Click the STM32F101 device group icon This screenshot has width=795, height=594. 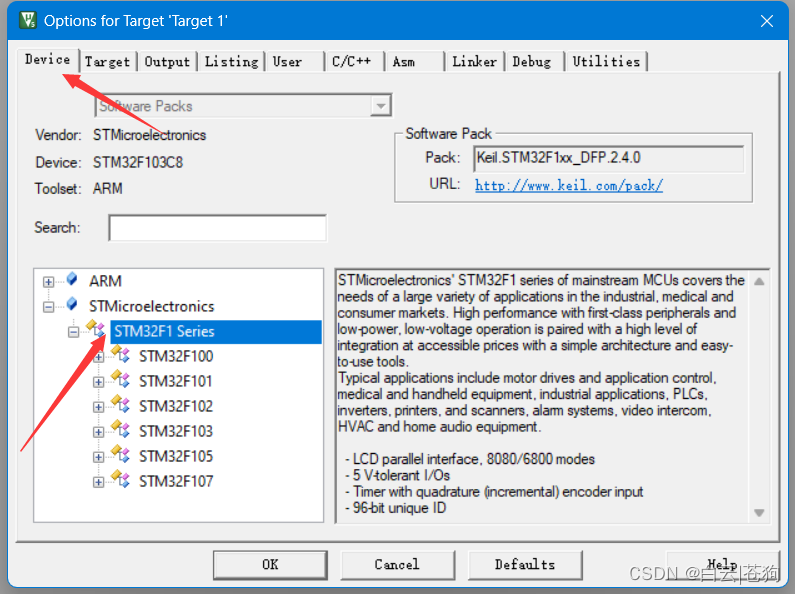pyautogui.click(x=121, y=379)
